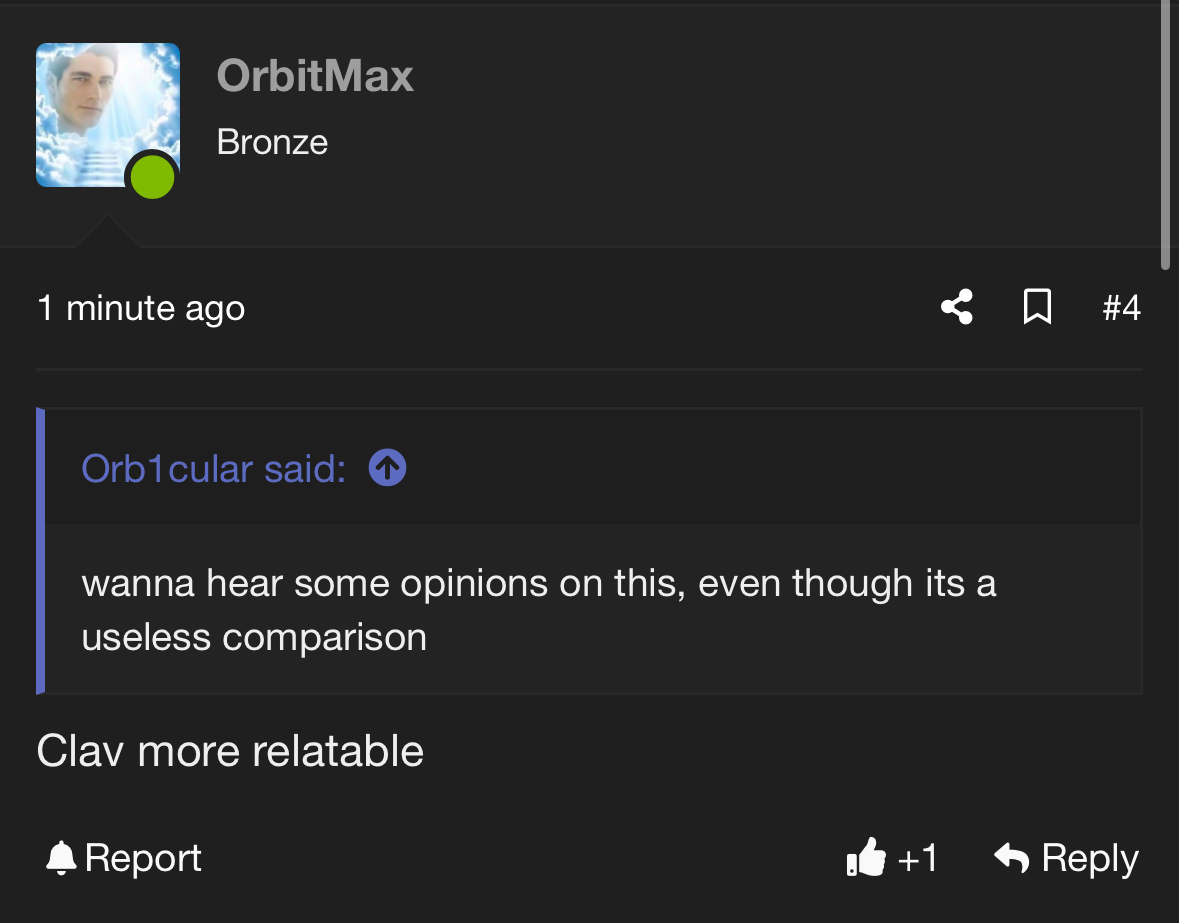Bookmark this post with the bookmark icon
This screenshot has width=1179, height=923.
tap(1038, 307)
